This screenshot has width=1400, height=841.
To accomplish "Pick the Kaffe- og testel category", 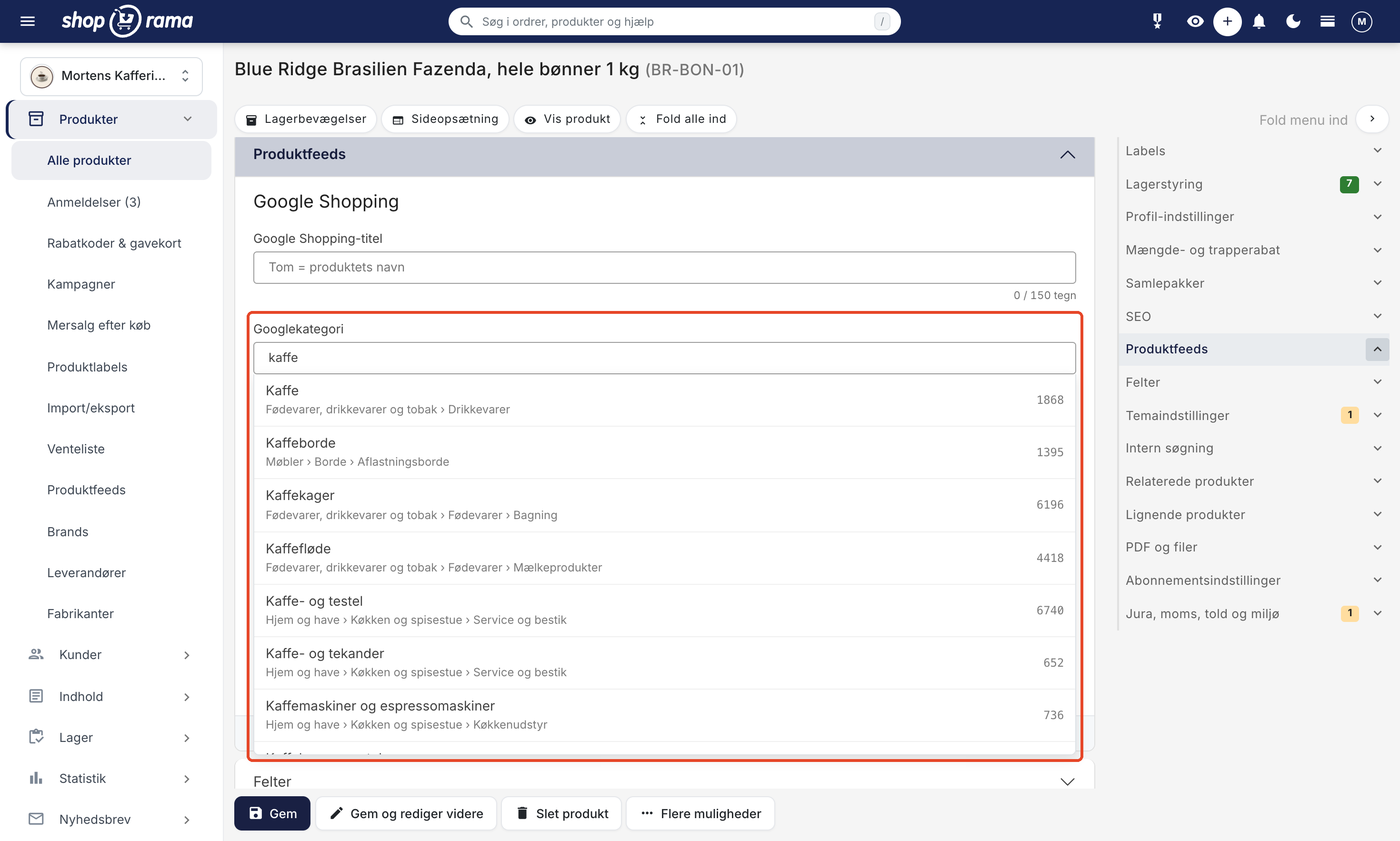I will [x=664, y=610].
